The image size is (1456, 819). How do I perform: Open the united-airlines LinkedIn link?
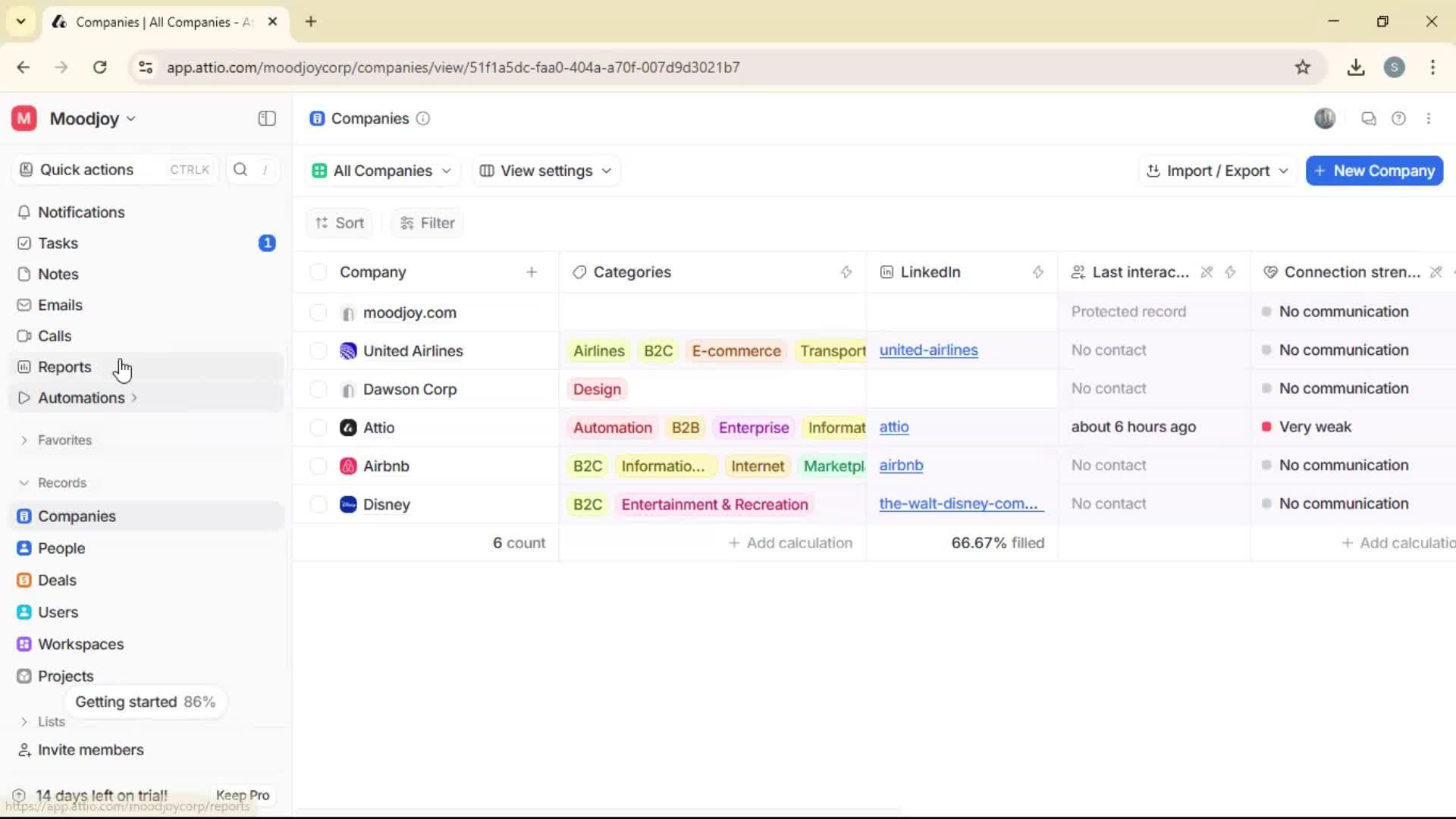click(x=928, y=350)
